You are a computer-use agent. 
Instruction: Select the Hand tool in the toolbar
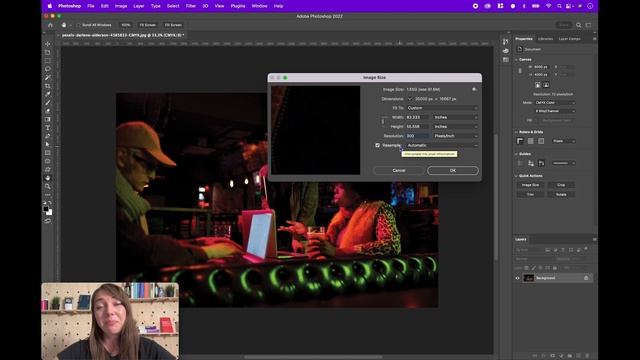(x=48, y=178)
